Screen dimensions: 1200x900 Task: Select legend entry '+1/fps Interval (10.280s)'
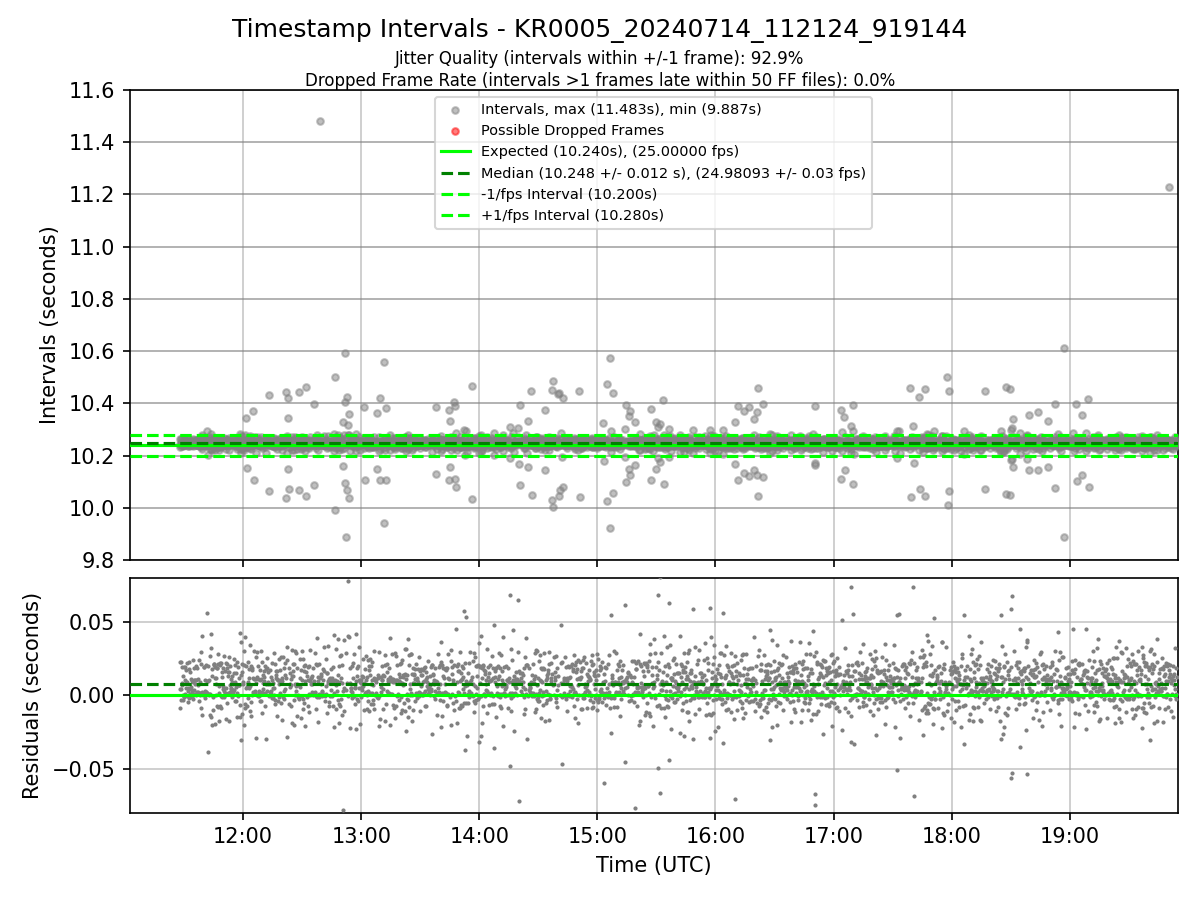[572, 215]
